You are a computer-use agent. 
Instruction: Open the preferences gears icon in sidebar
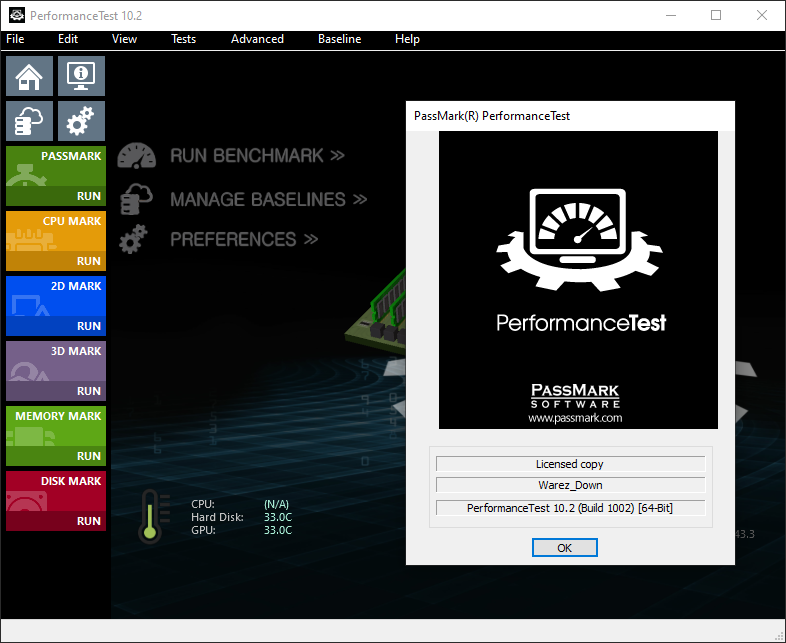pyautogui.click(x=81, y=121)
